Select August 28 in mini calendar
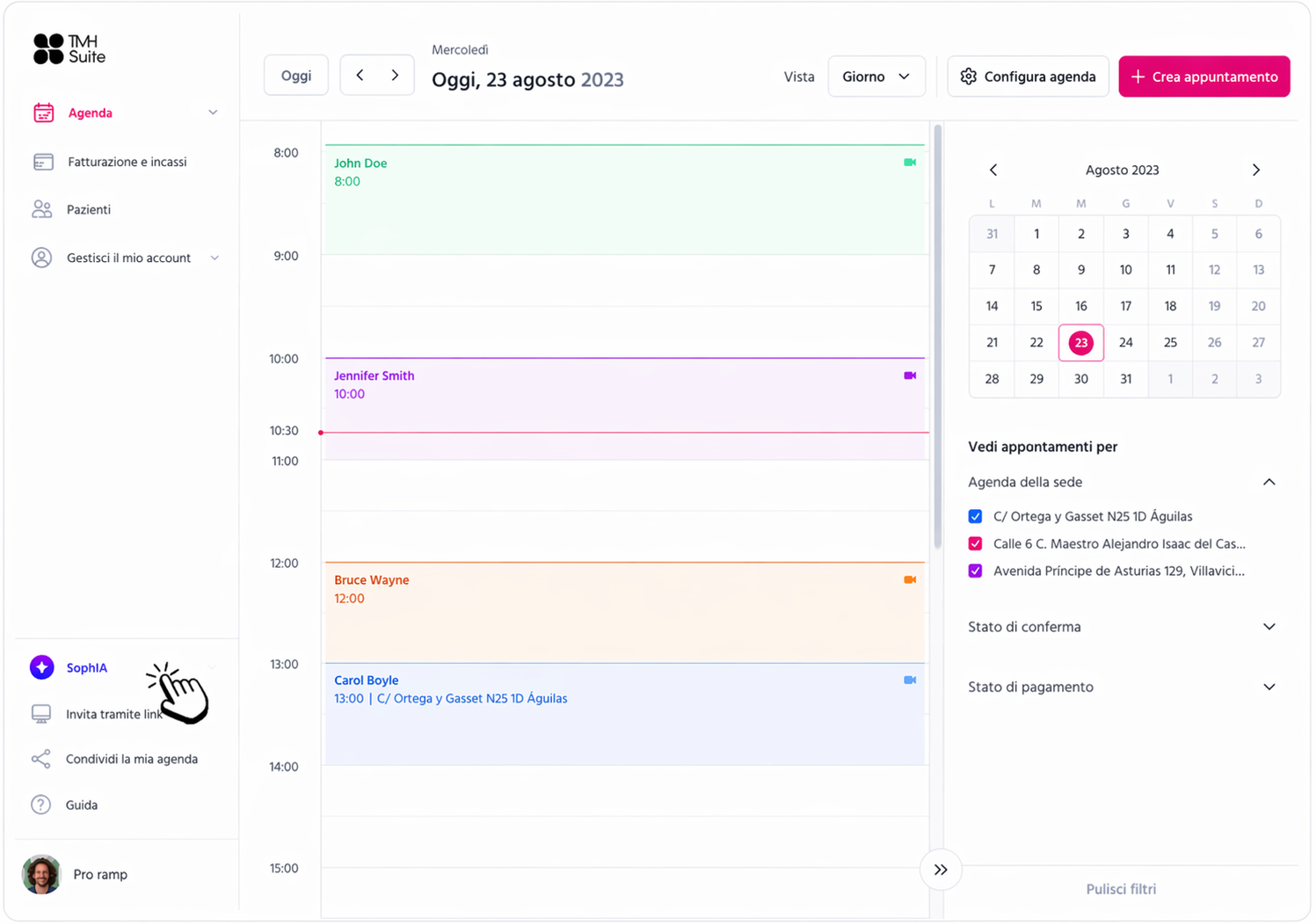The width and height of the screenshot is (1316, 924). [992, 379]
